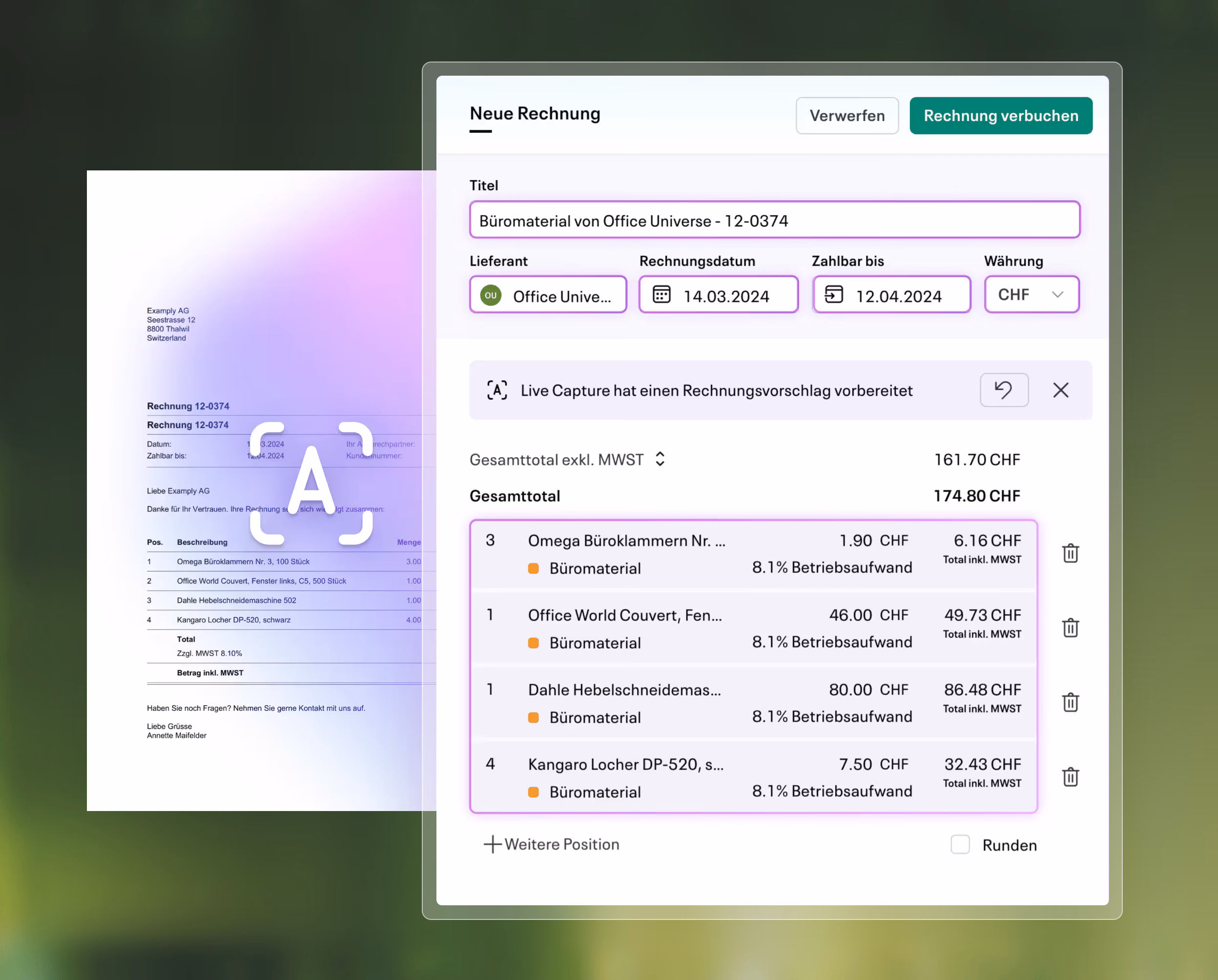Click the Rechnung verbuchen button
The image size is (1218, 980).
point(1000,116)
